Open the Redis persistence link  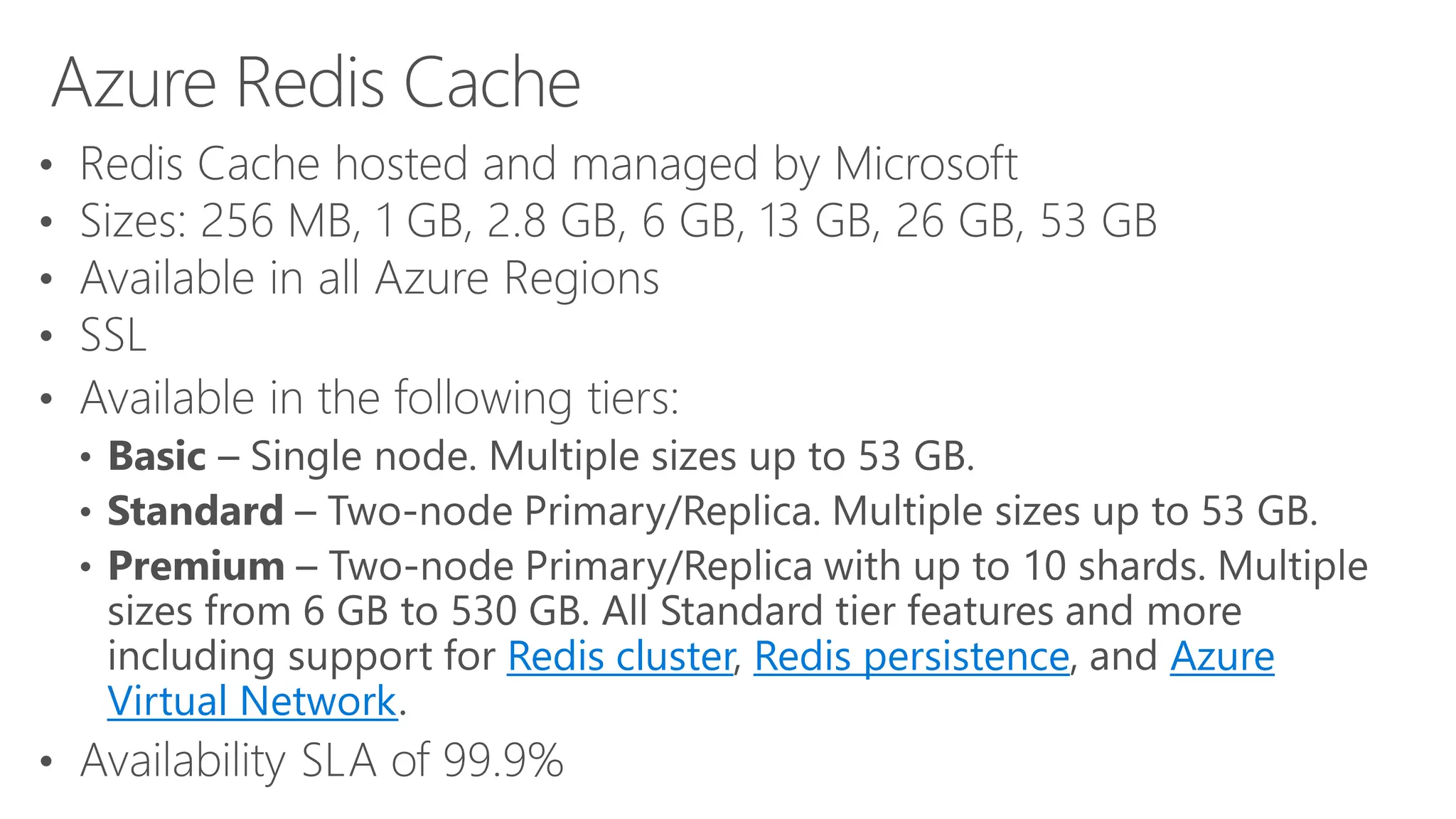tap(911, 656)
